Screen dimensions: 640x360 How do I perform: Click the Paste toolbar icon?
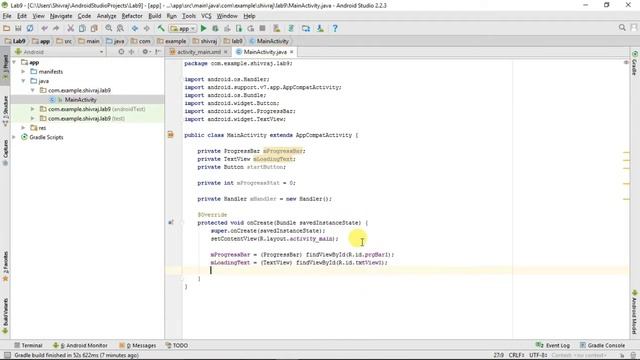click(x=94, y=29)
